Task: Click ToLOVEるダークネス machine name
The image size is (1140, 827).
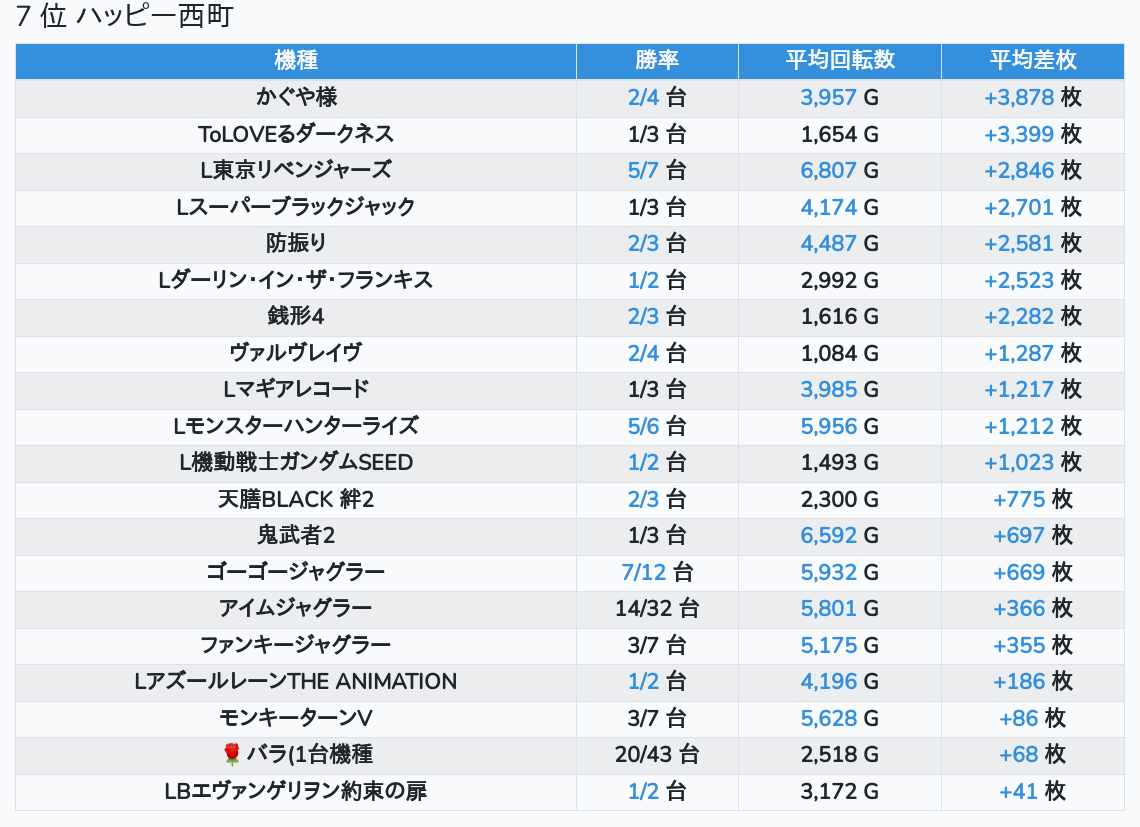Action: click(x=296, y=134)
